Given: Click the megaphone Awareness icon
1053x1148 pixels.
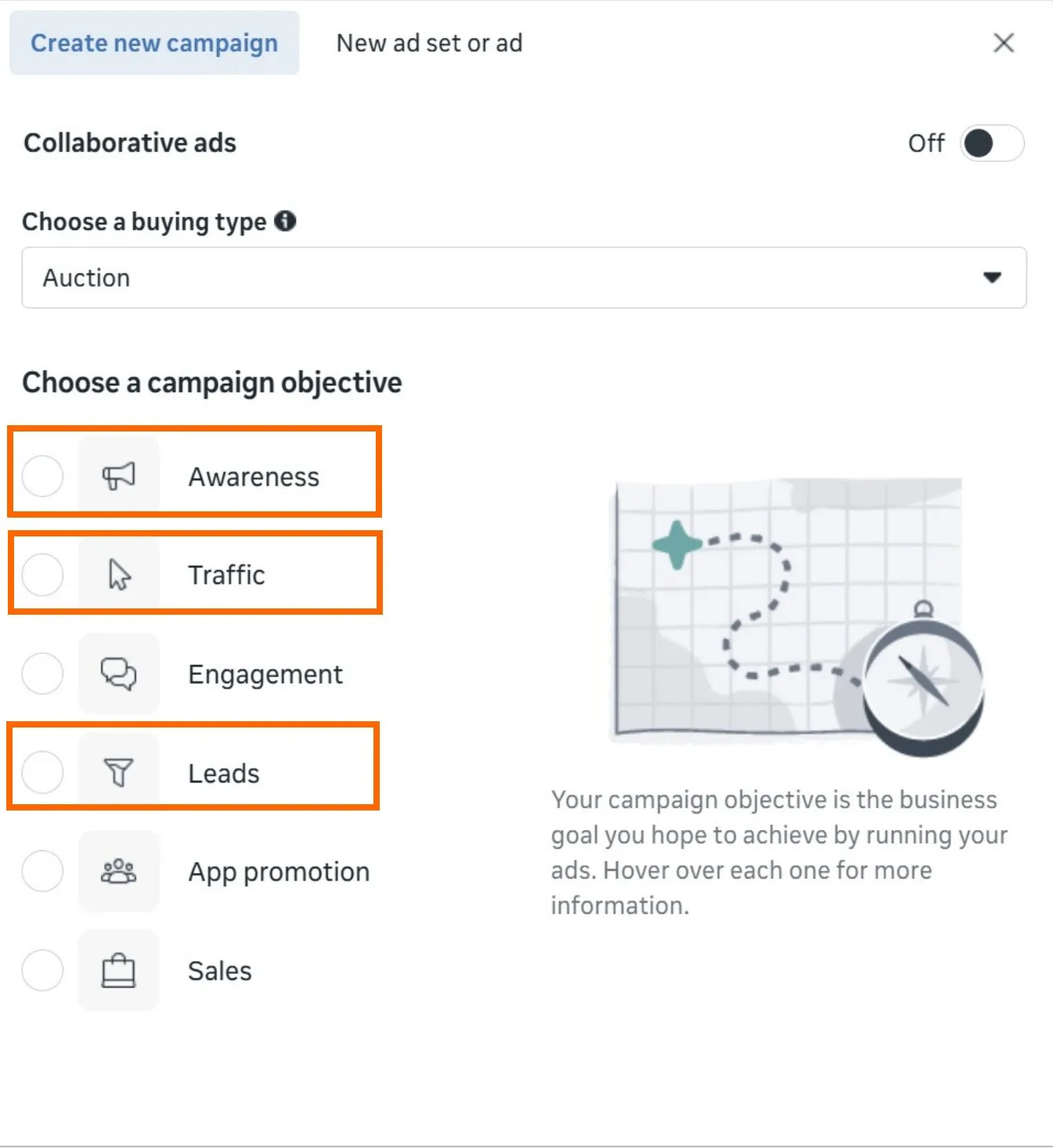Looking at the screenshot, I should pos(119,475).
